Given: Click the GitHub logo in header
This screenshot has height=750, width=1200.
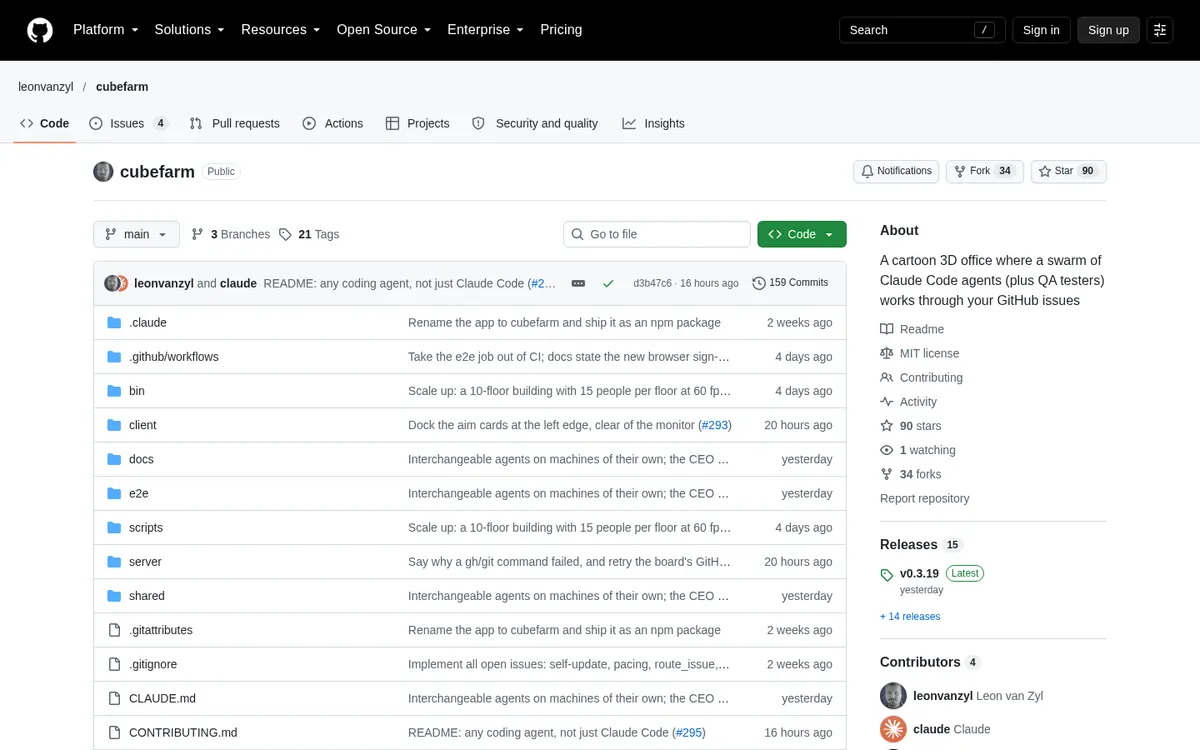Looking at the screenshot, I should [40, 30].
